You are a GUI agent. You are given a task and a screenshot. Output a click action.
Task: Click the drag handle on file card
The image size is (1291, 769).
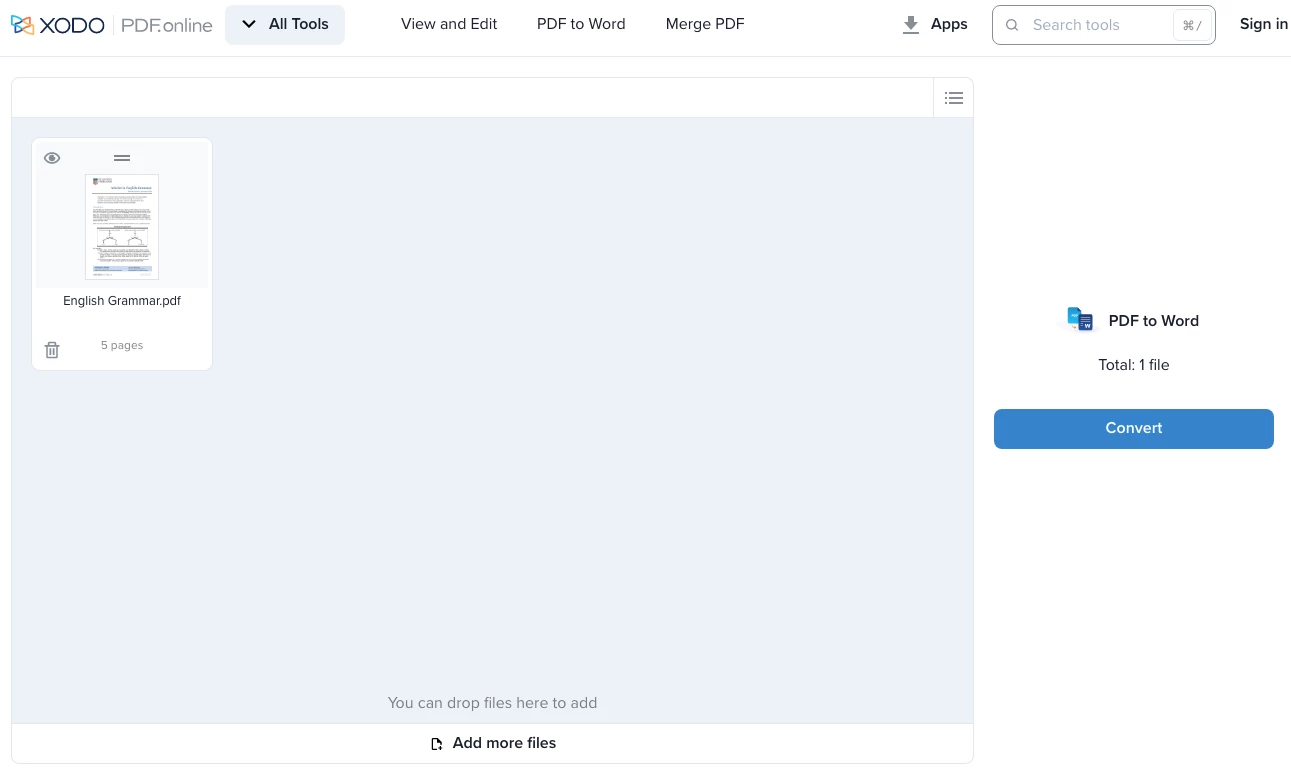tap(122, 158)
